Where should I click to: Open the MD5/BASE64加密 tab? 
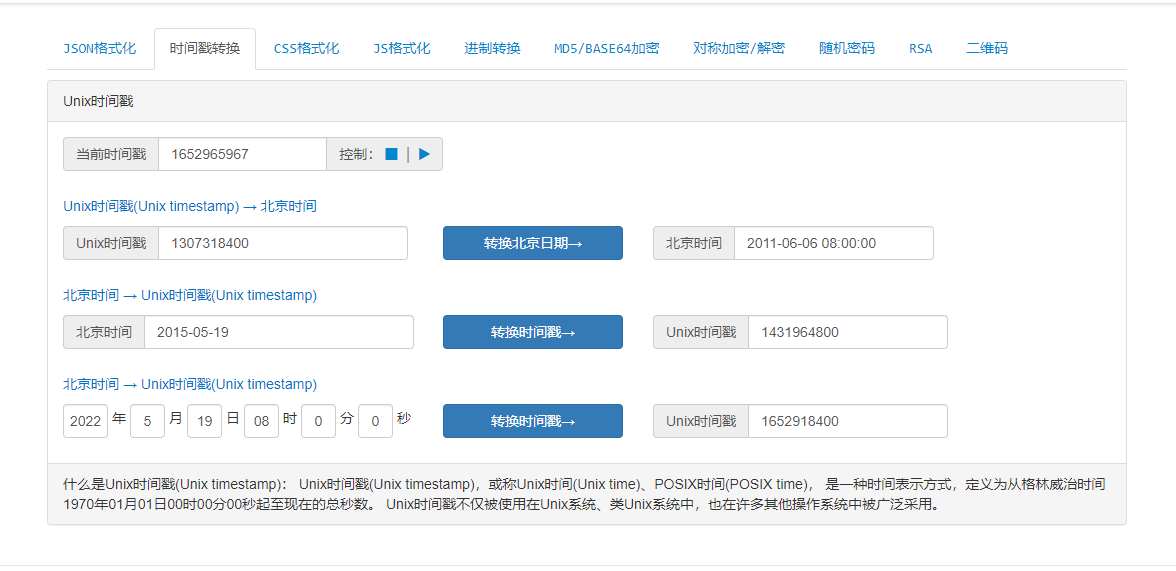pyautogui.click(x=607, y=49)
